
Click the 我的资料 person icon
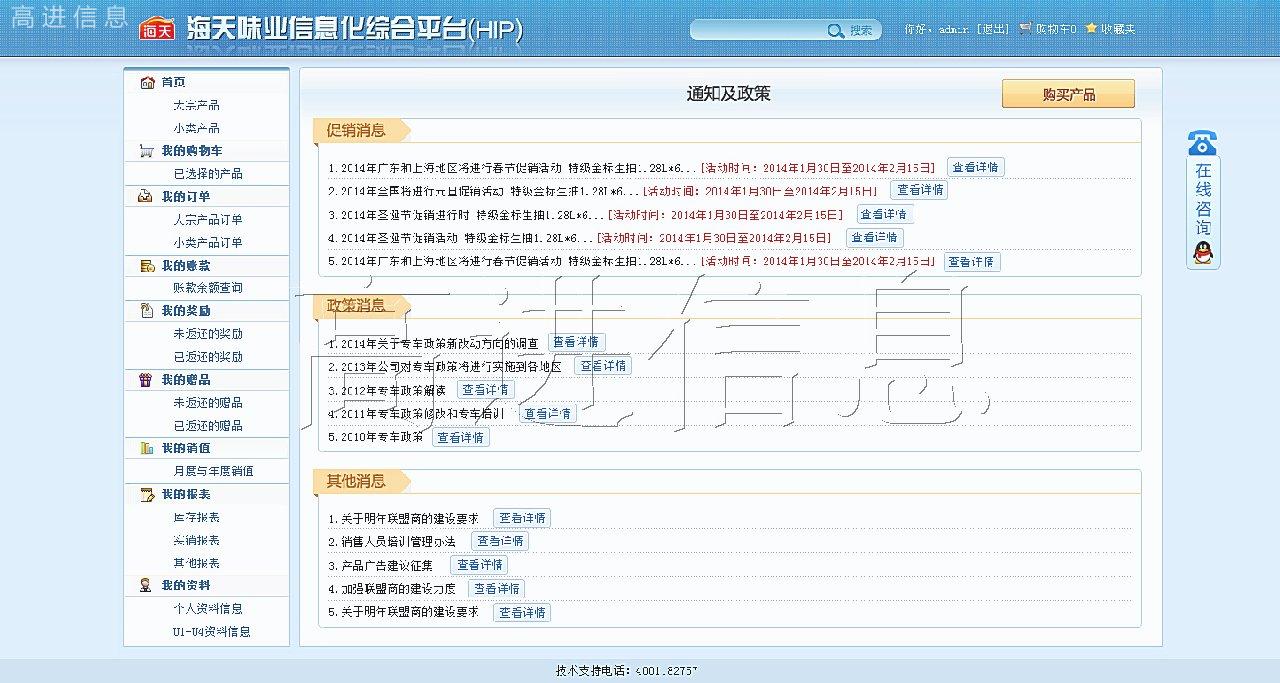point(146,586)
